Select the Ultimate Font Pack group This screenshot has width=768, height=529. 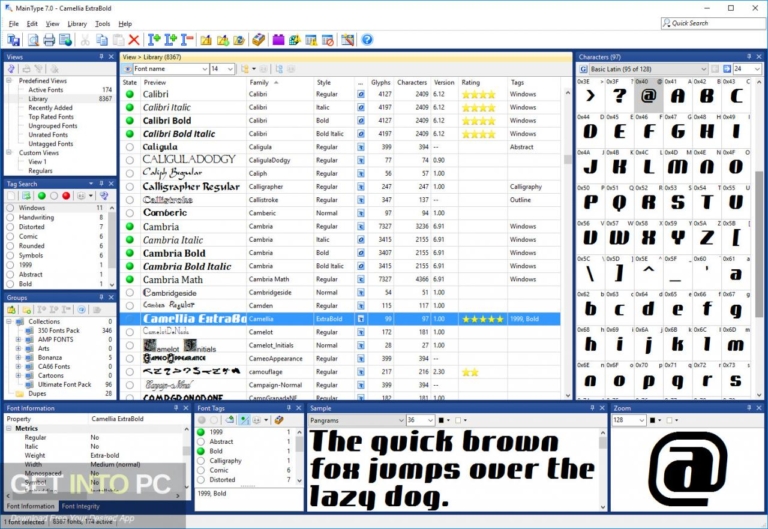click(x=65, y=385)
